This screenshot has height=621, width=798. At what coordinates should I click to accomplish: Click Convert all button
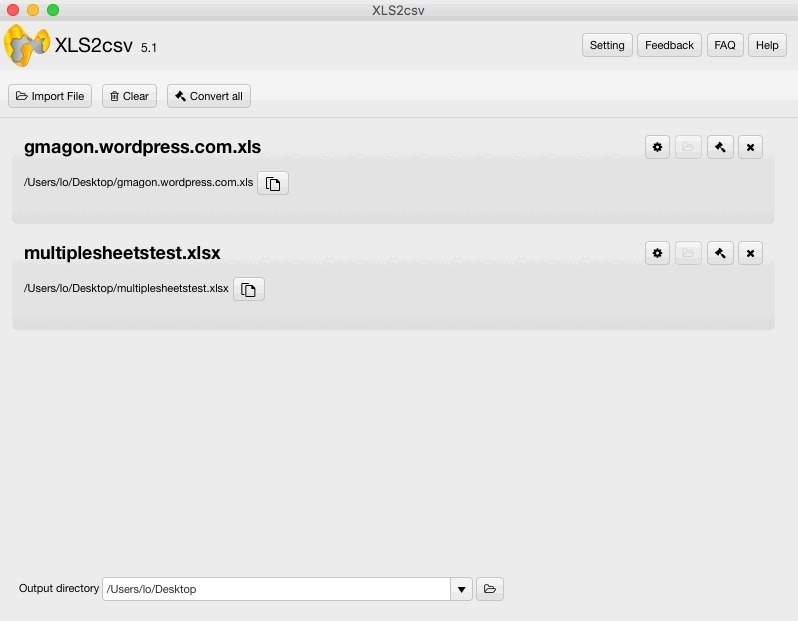(x=209, y=96)
